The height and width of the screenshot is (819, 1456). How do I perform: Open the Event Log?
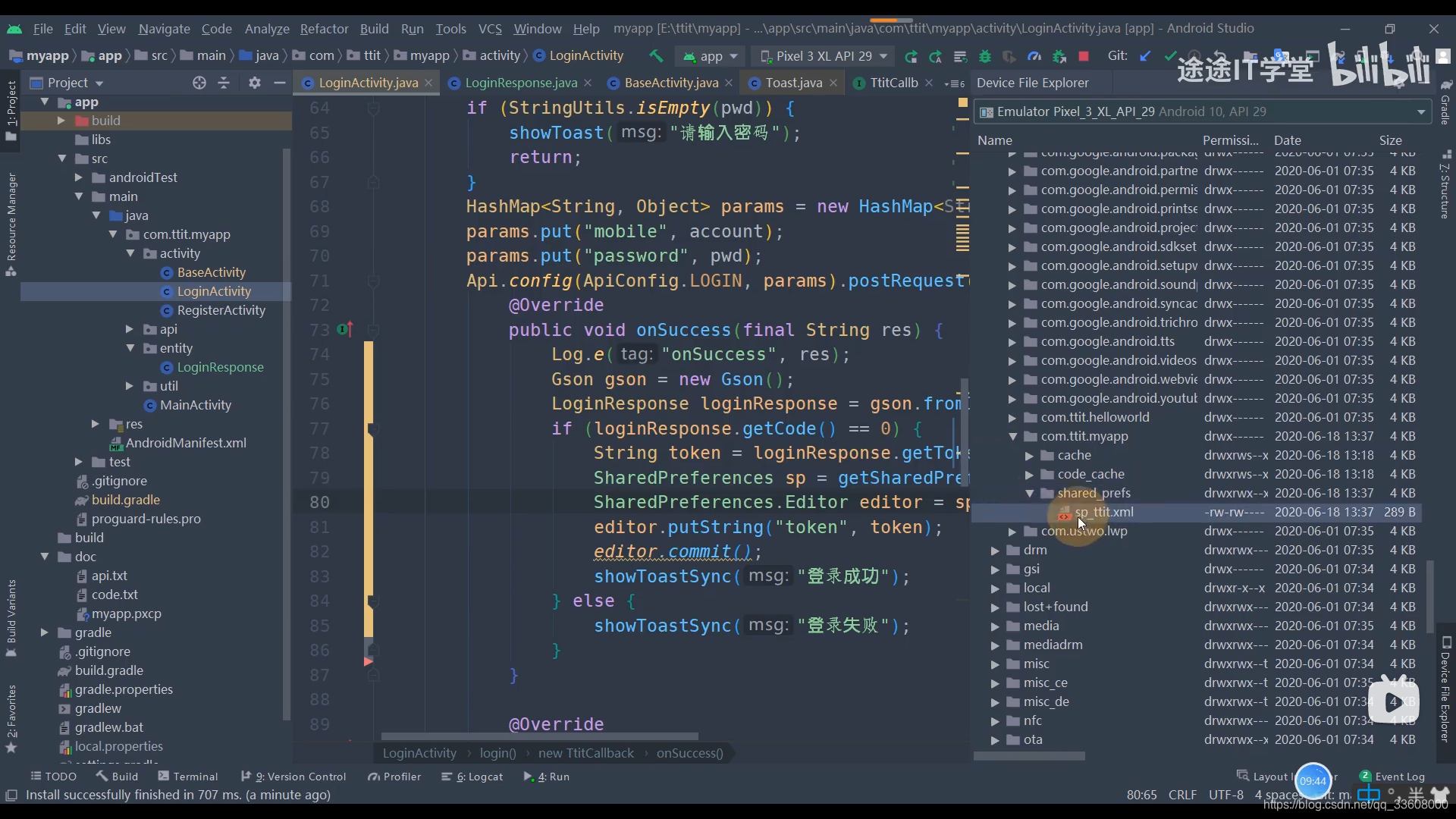click(x=1392, y=777)
